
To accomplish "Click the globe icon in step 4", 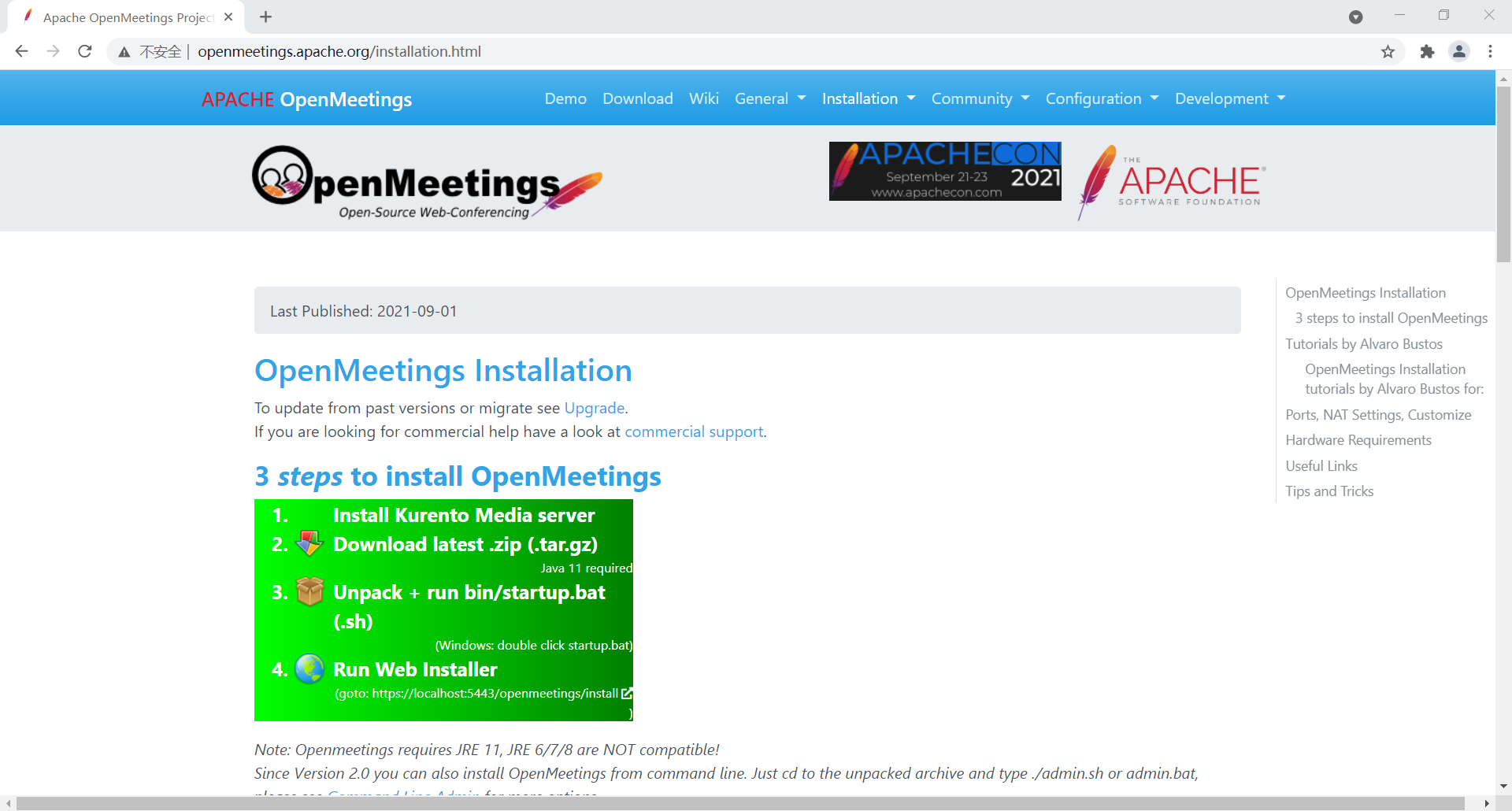I will click(x=309, y=668).
